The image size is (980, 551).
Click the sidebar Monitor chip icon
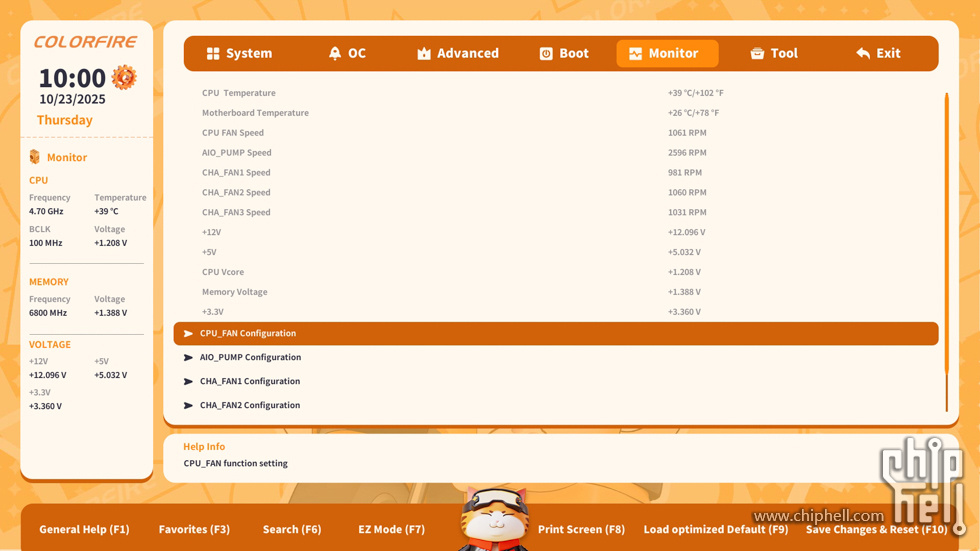[35, 157]
